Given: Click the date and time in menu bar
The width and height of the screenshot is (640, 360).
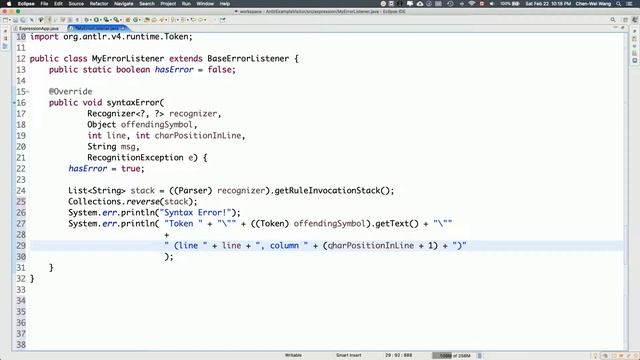Looking at the screenshot, I should click(x=548, y=4).
